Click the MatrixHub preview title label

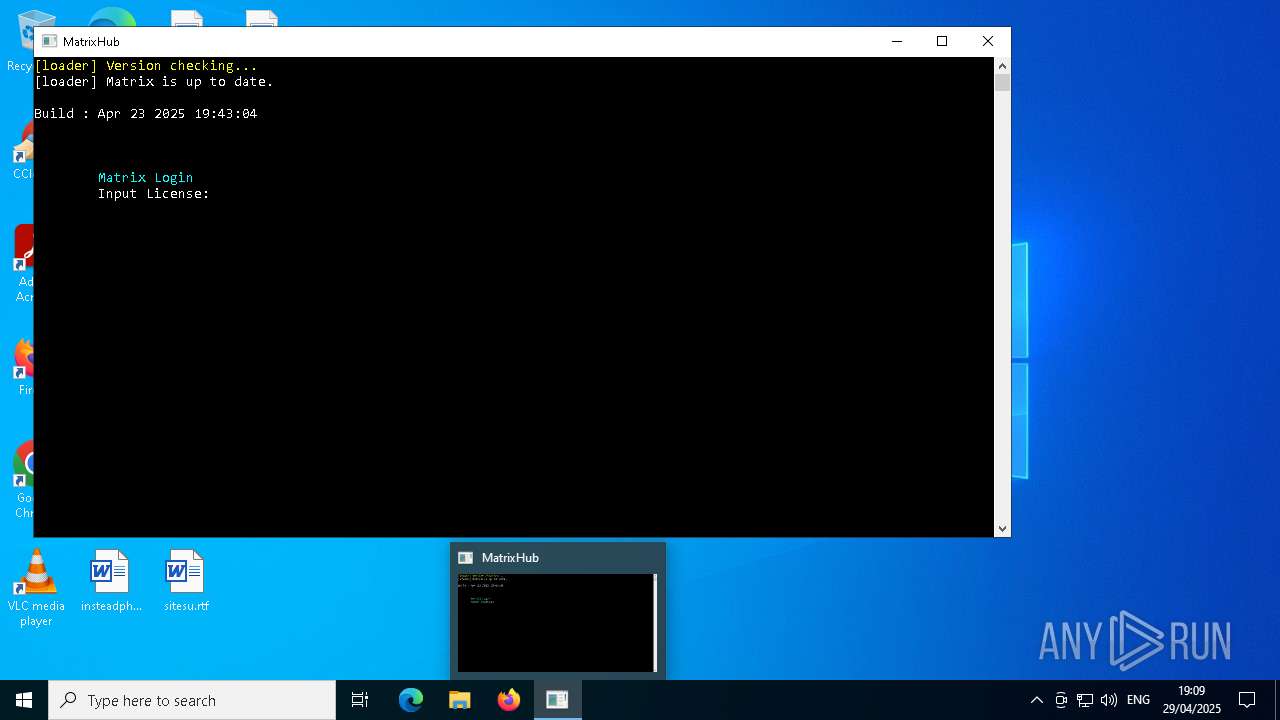(510, 557)
